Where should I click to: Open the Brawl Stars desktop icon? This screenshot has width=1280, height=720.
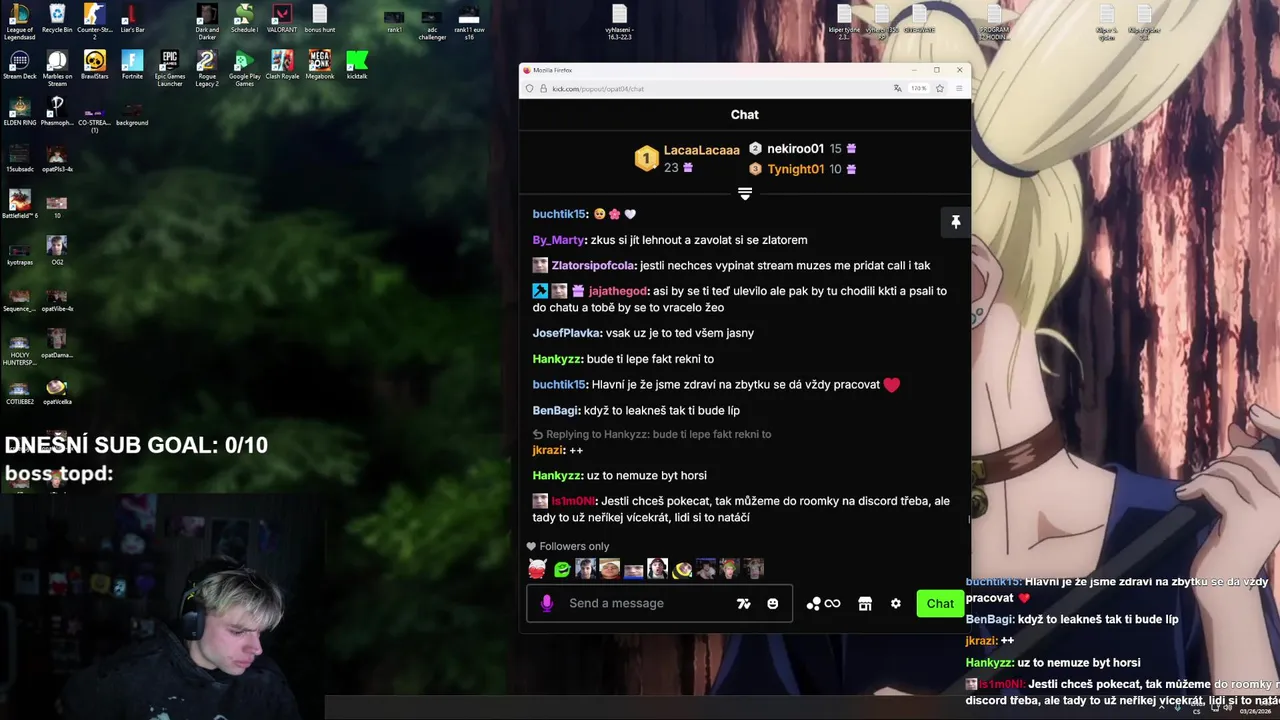pyautogui.click(x=94, y=65)
